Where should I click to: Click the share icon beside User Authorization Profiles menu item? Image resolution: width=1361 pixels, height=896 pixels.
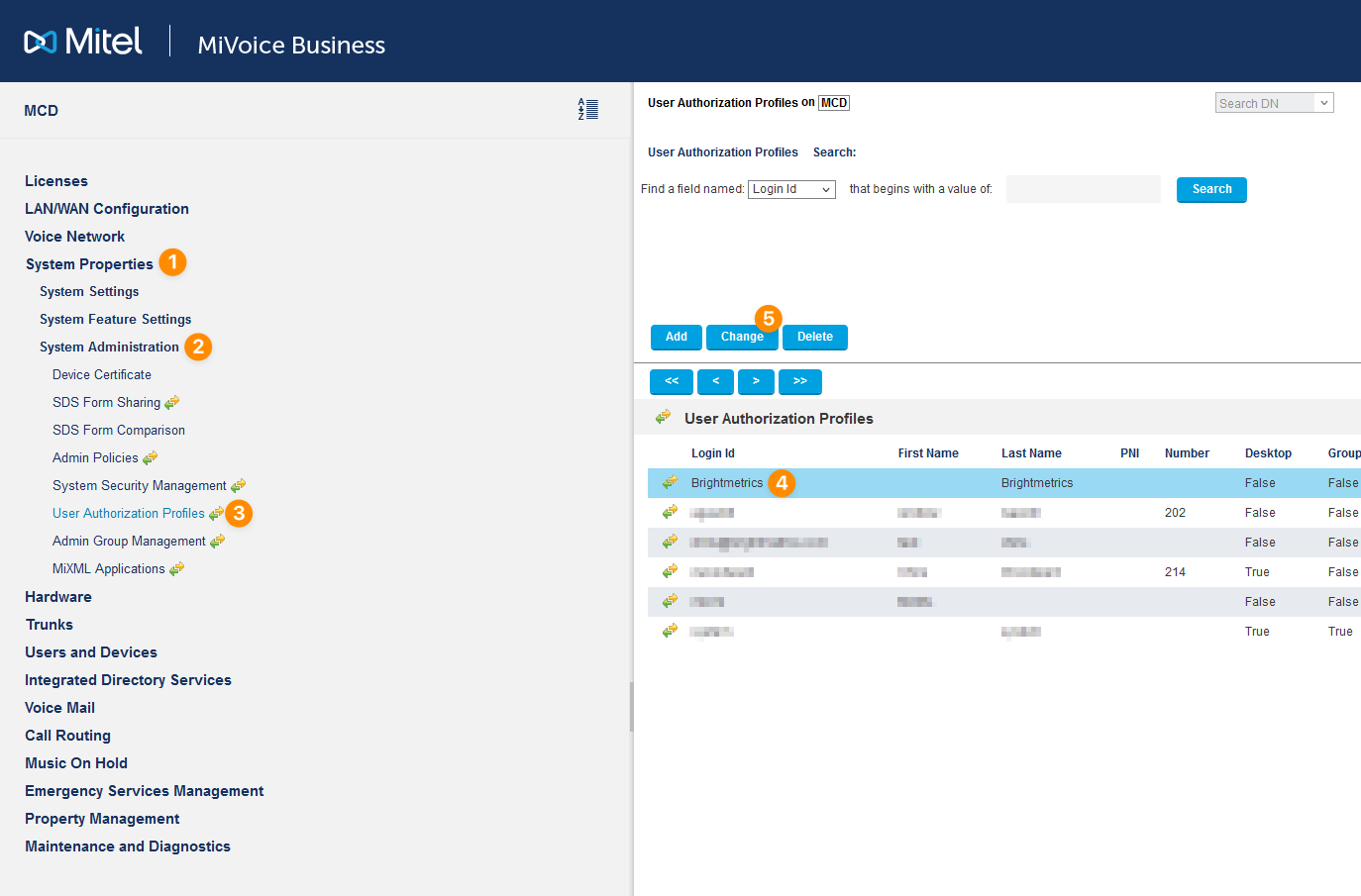tap(216, 513)
